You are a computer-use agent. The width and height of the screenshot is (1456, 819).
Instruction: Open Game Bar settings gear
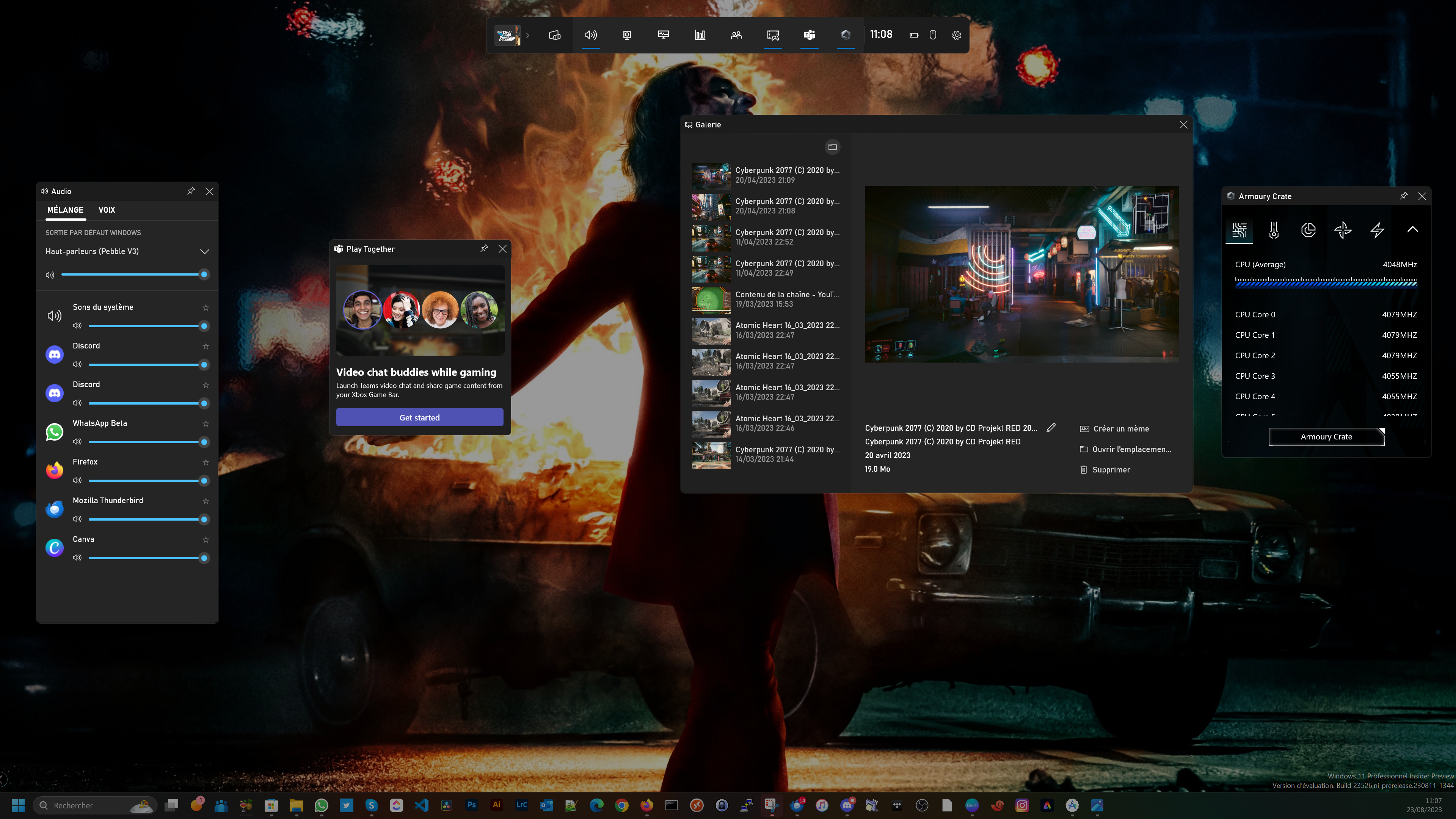click(x=956, y=35)
